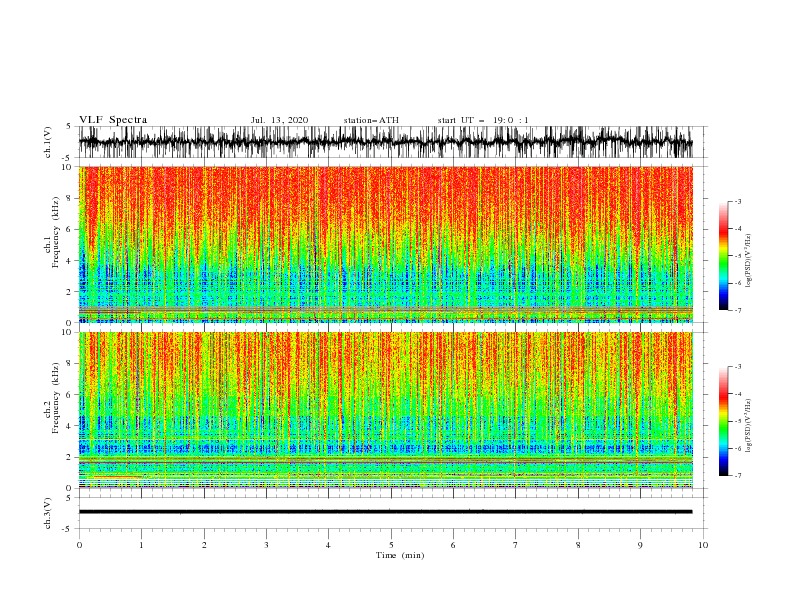Click the ch.3(V) axis label
The width and height of the screenshot is (792, 612).
tap(48, 513)
